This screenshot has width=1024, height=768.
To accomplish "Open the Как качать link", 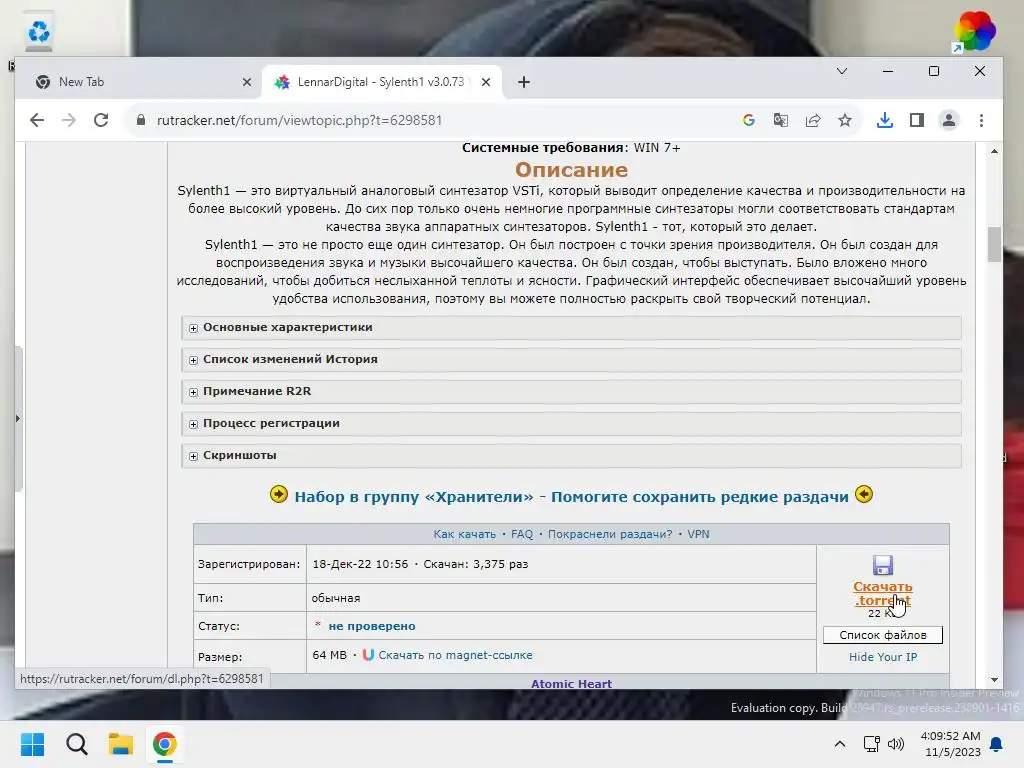I will [x=464, y=534].
